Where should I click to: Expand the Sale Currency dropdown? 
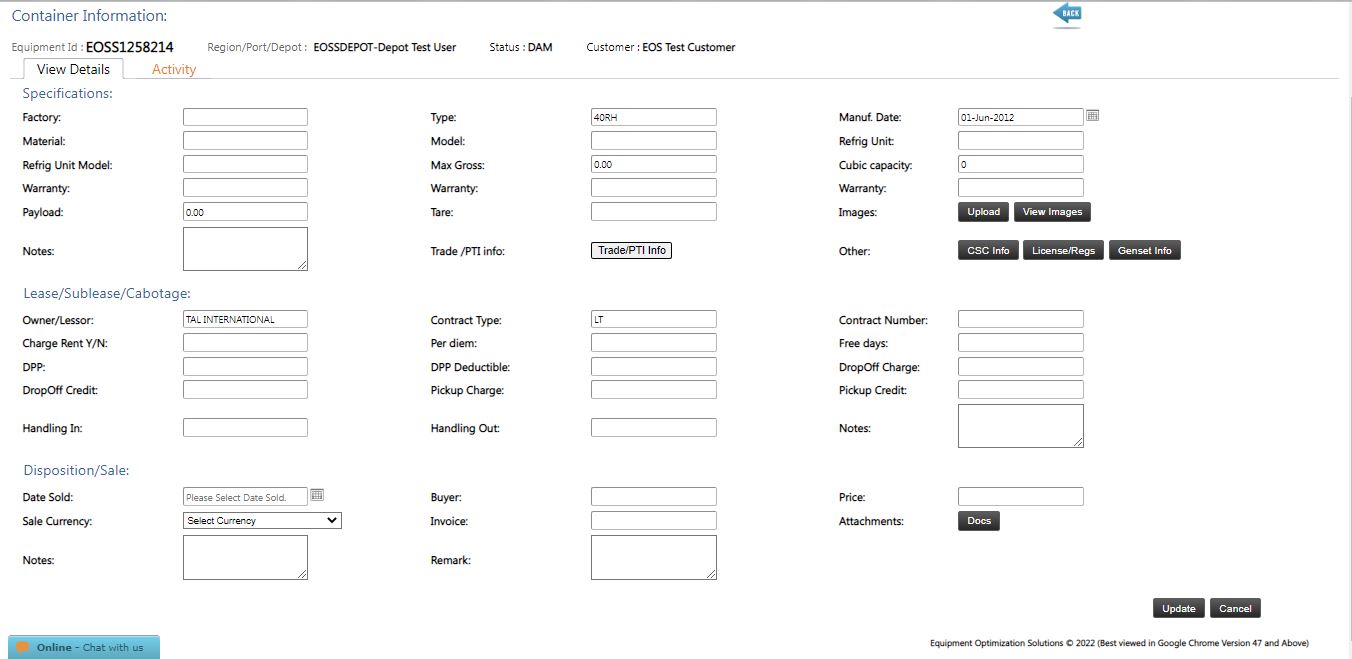pyautogui.click(x=262, y=521)
